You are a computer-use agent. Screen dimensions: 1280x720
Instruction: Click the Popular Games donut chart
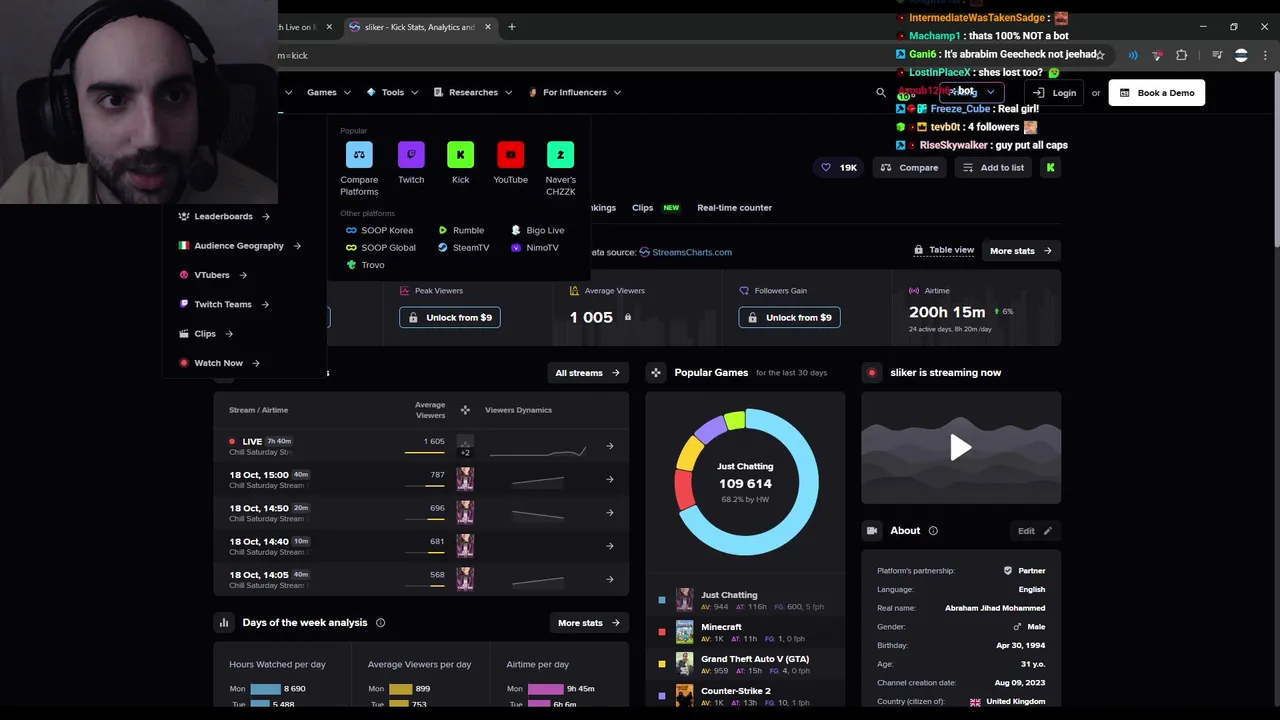coord(746,482)
